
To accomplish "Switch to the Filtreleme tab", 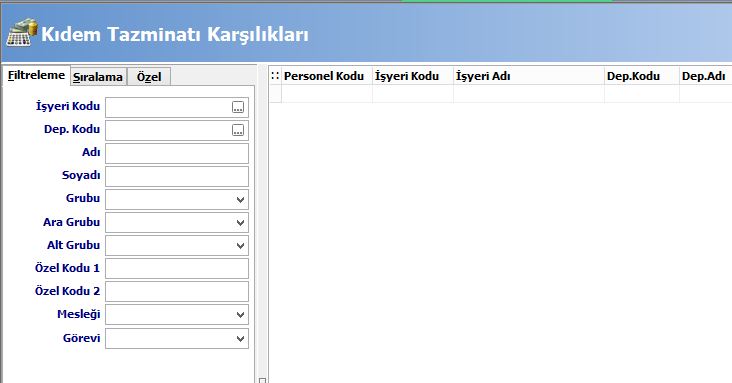I will 36,75.
